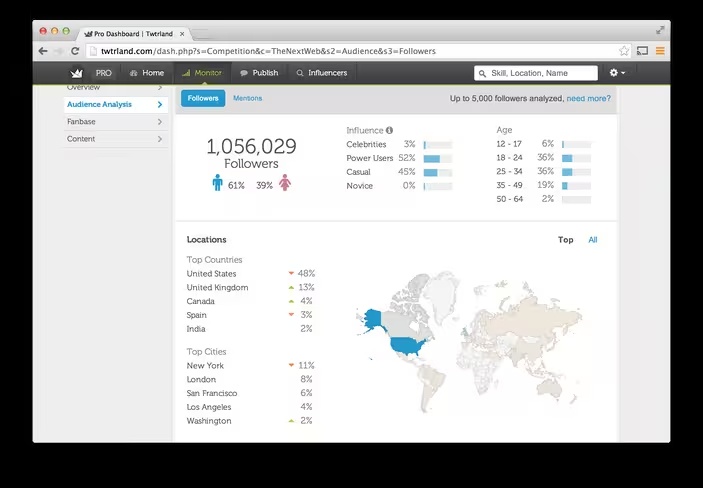This screenshot has width=703, height=488.
Task: Click the Influence info icon
Action: click(389, 130)
